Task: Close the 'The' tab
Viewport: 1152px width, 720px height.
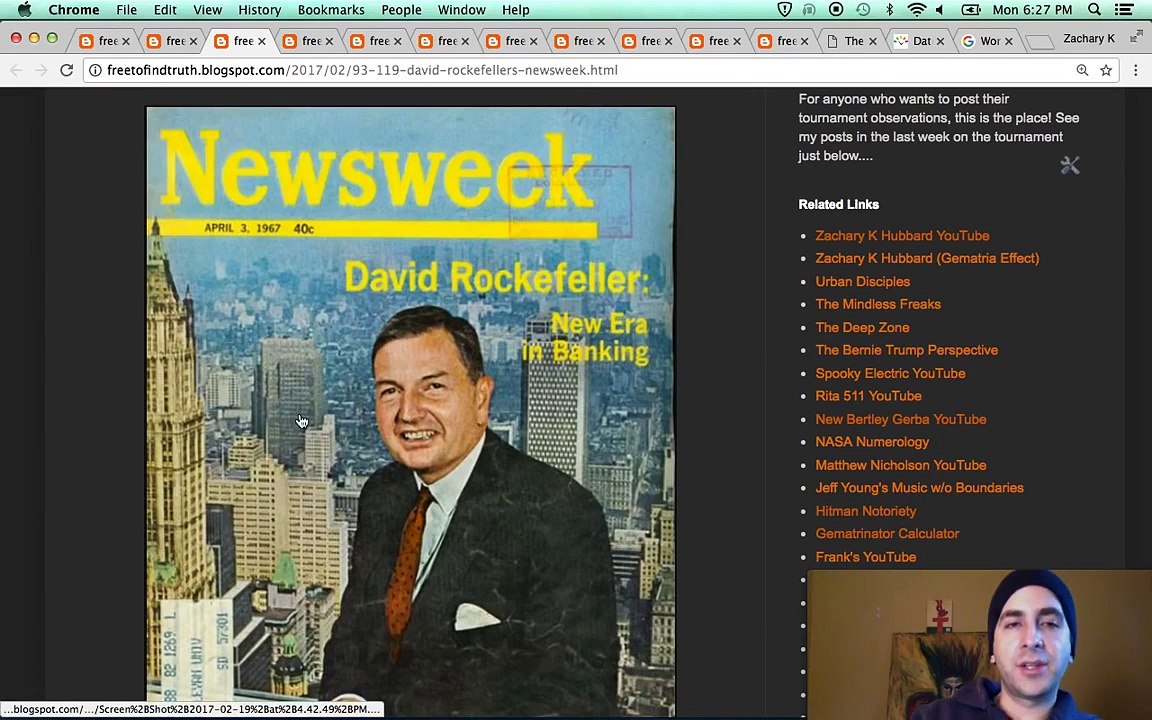Action: click(x=873, y=42)
